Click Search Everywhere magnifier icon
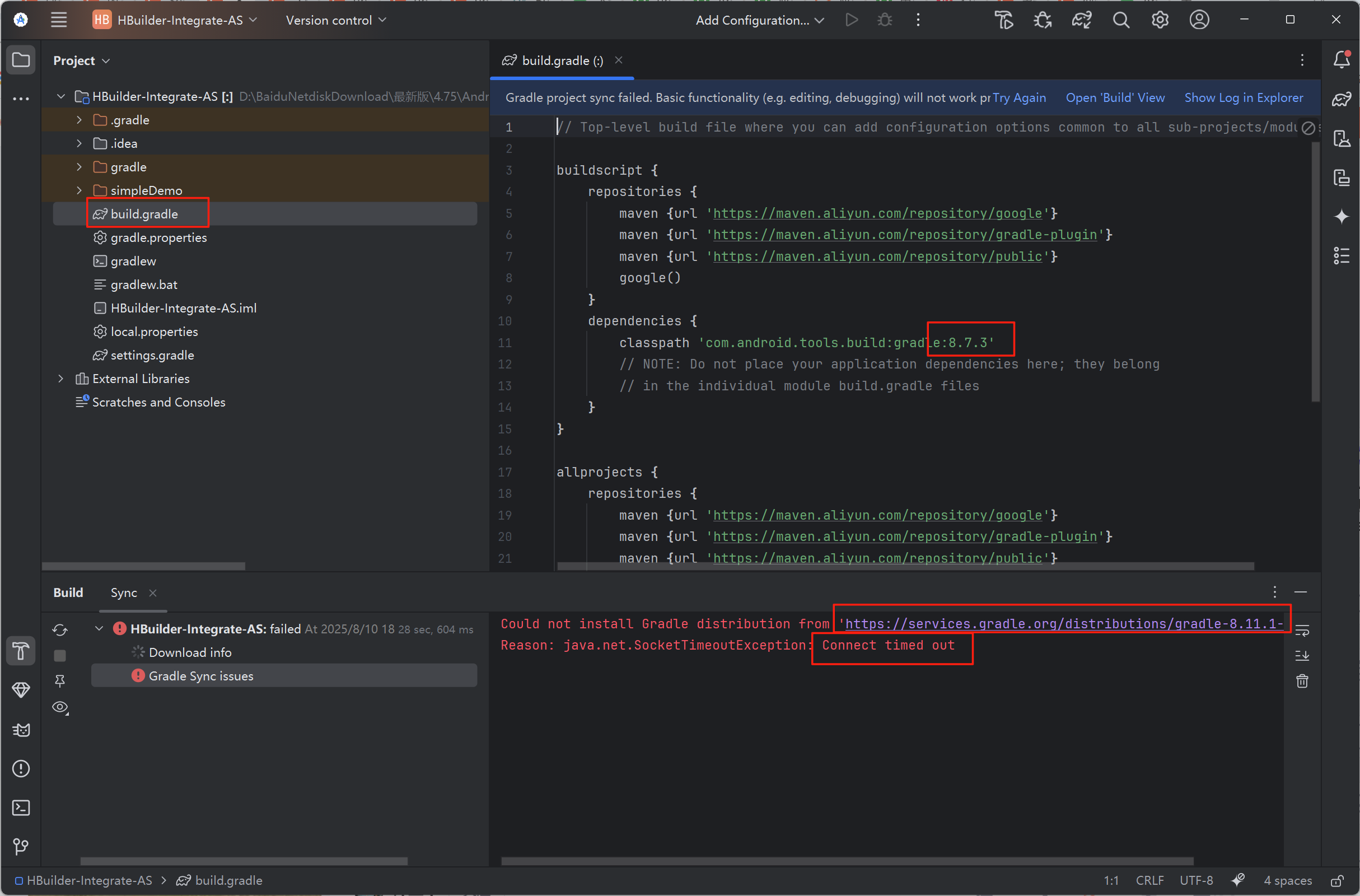 click(1120, 20)
